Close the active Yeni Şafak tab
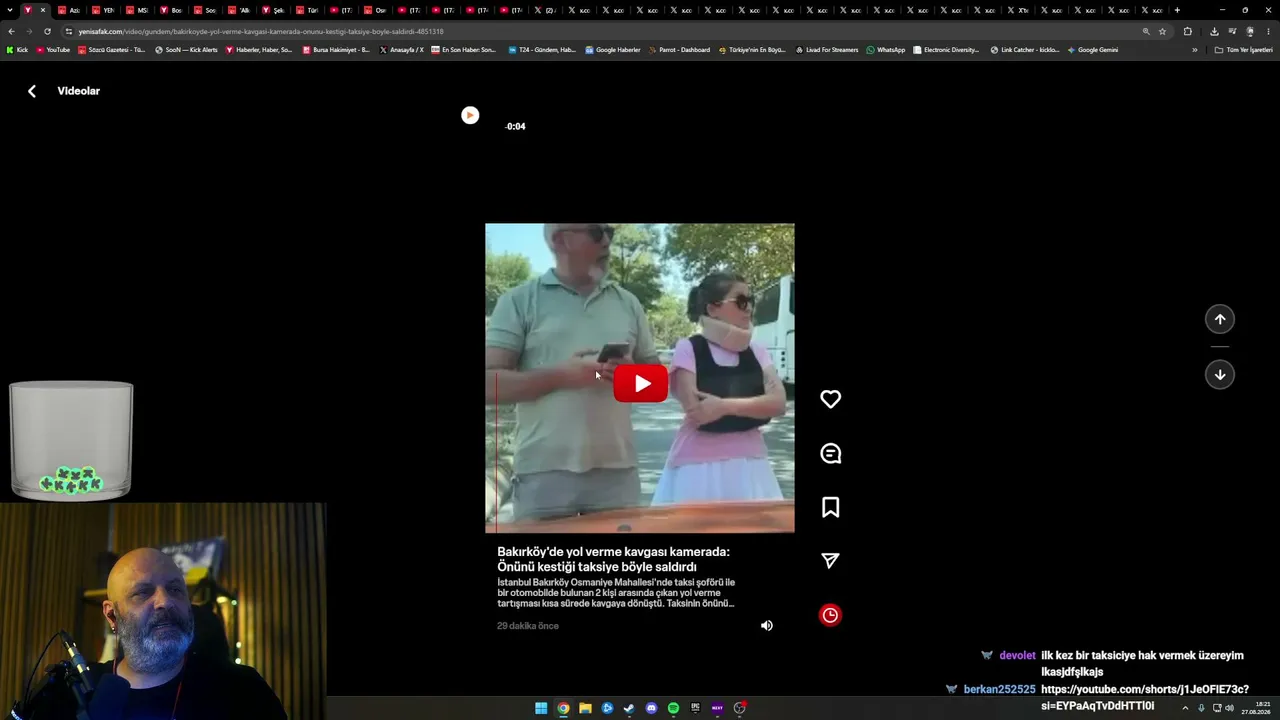Image resolution: width=1280 pixels, height=720 pixels. click(x=42, y=10)
